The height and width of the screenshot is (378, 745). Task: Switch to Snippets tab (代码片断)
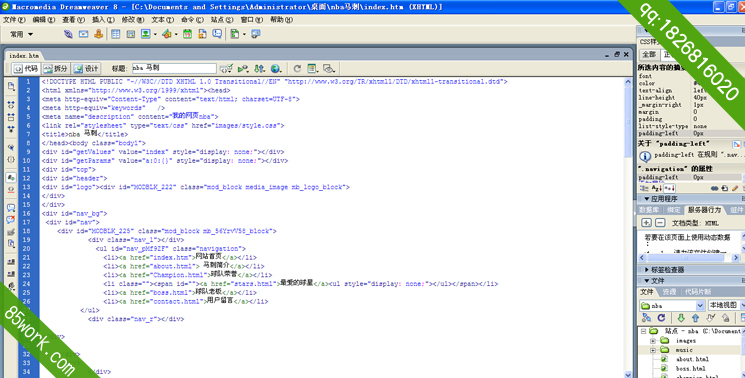(x=698, y=292)
